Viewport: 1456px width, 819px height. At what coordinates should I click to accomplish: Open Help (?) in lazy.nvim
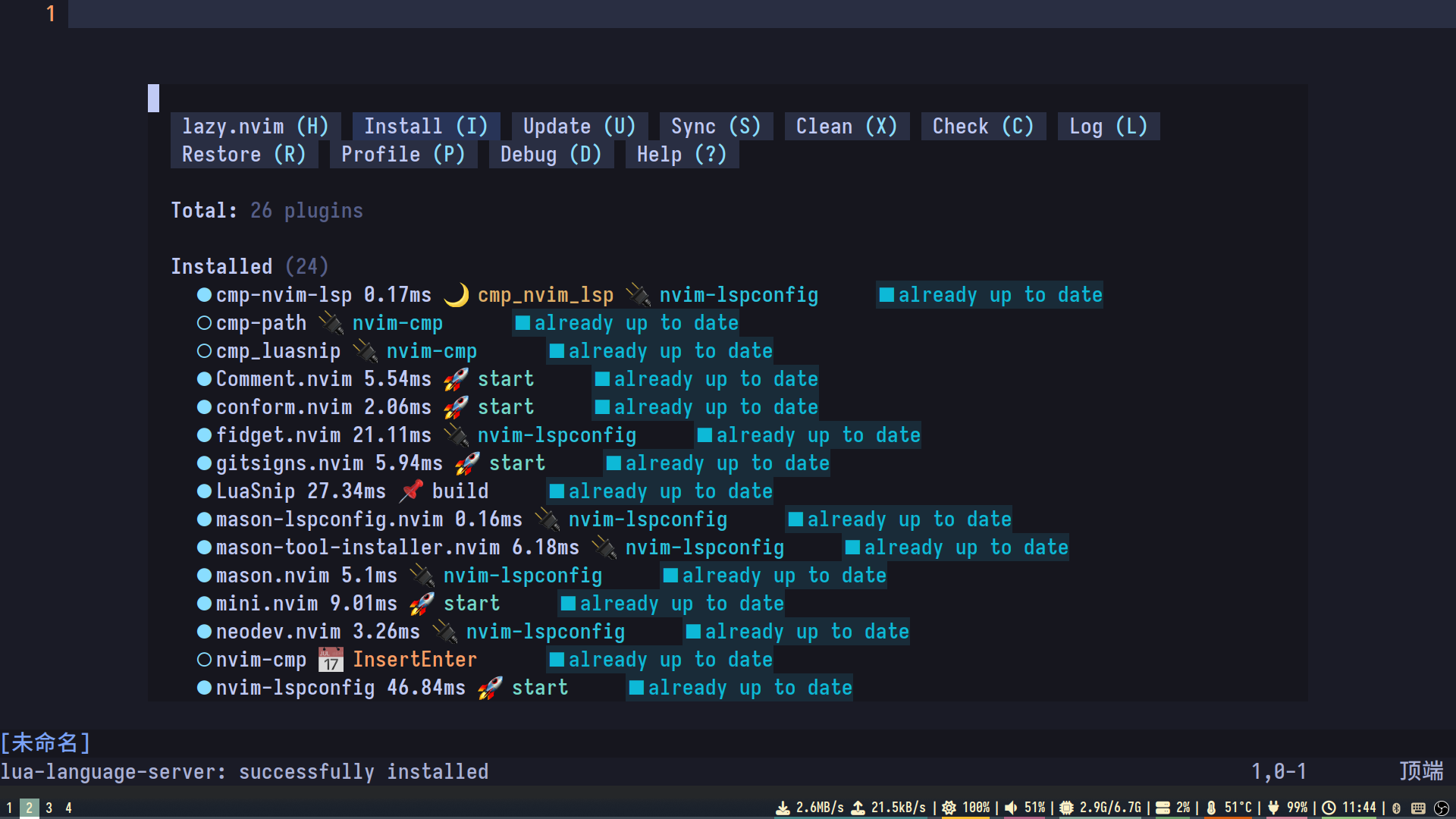682,155
